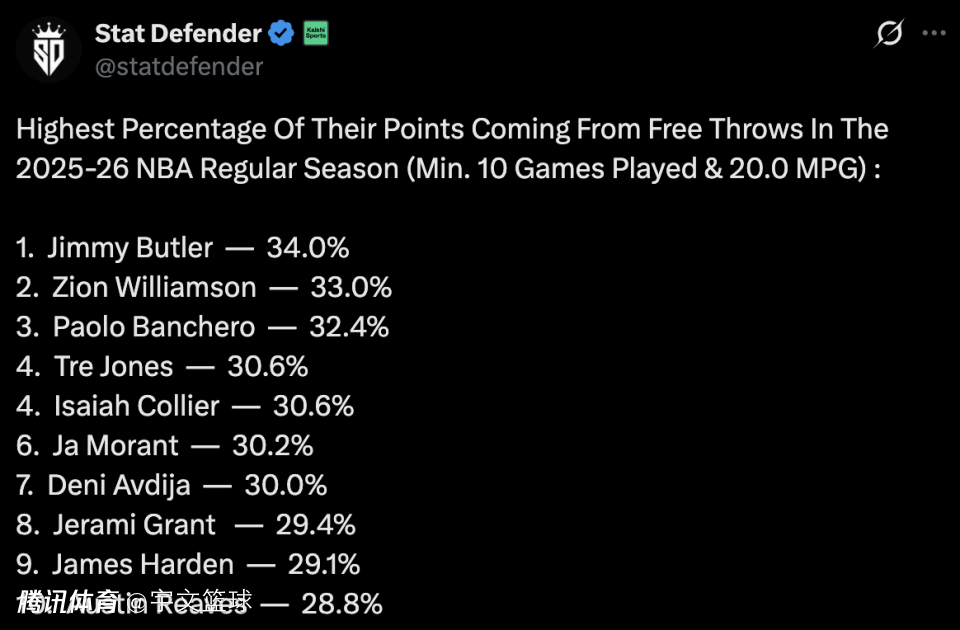The image size is (960, 630).
Task: Open Grok via the slashed-circle icon
Action: point(889,34)
